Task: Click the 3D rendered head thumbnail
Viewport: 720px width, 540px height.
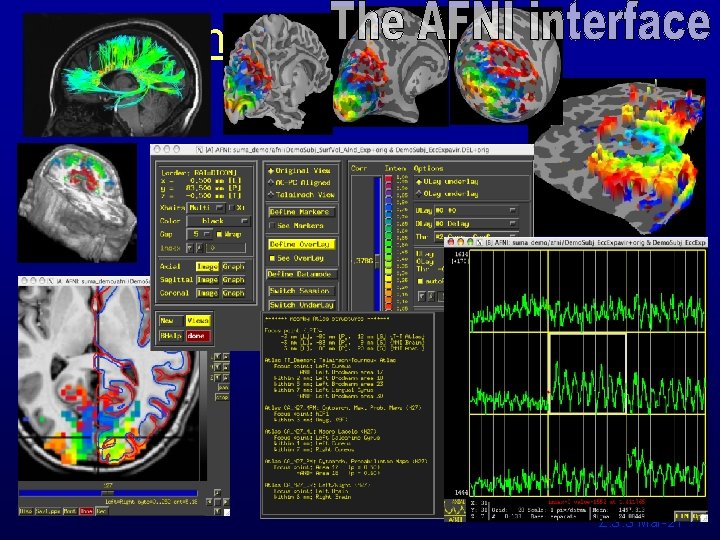Action: [x=77, y=202]
